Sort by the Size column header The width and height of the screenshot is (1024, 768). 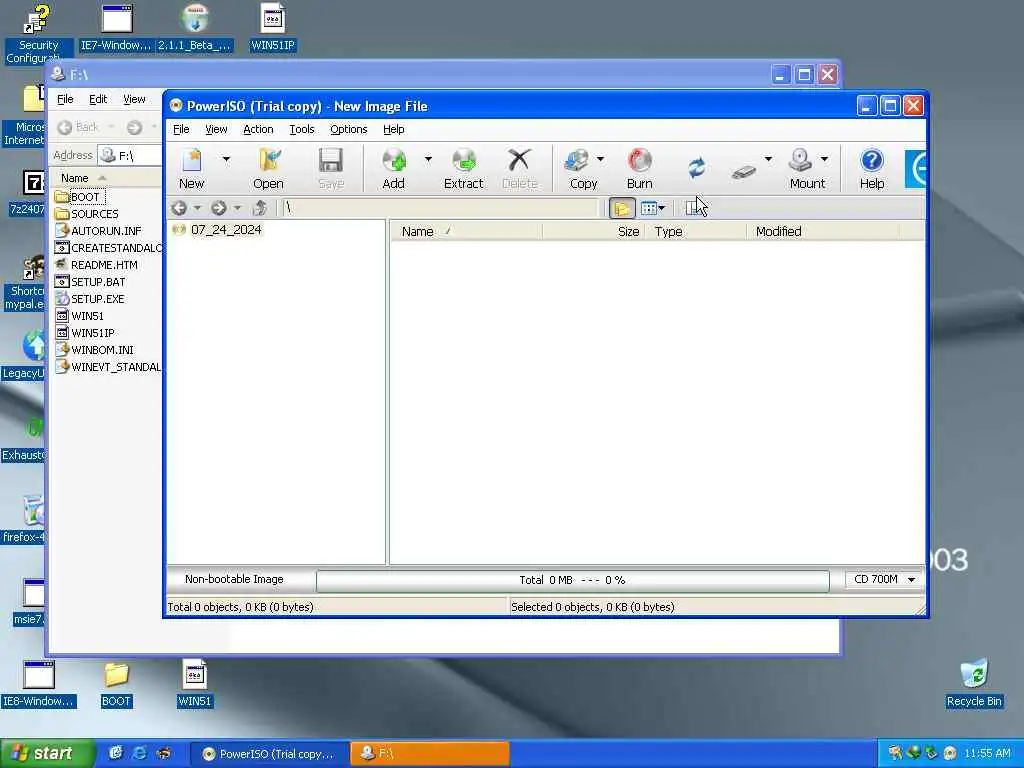(593, 231)
